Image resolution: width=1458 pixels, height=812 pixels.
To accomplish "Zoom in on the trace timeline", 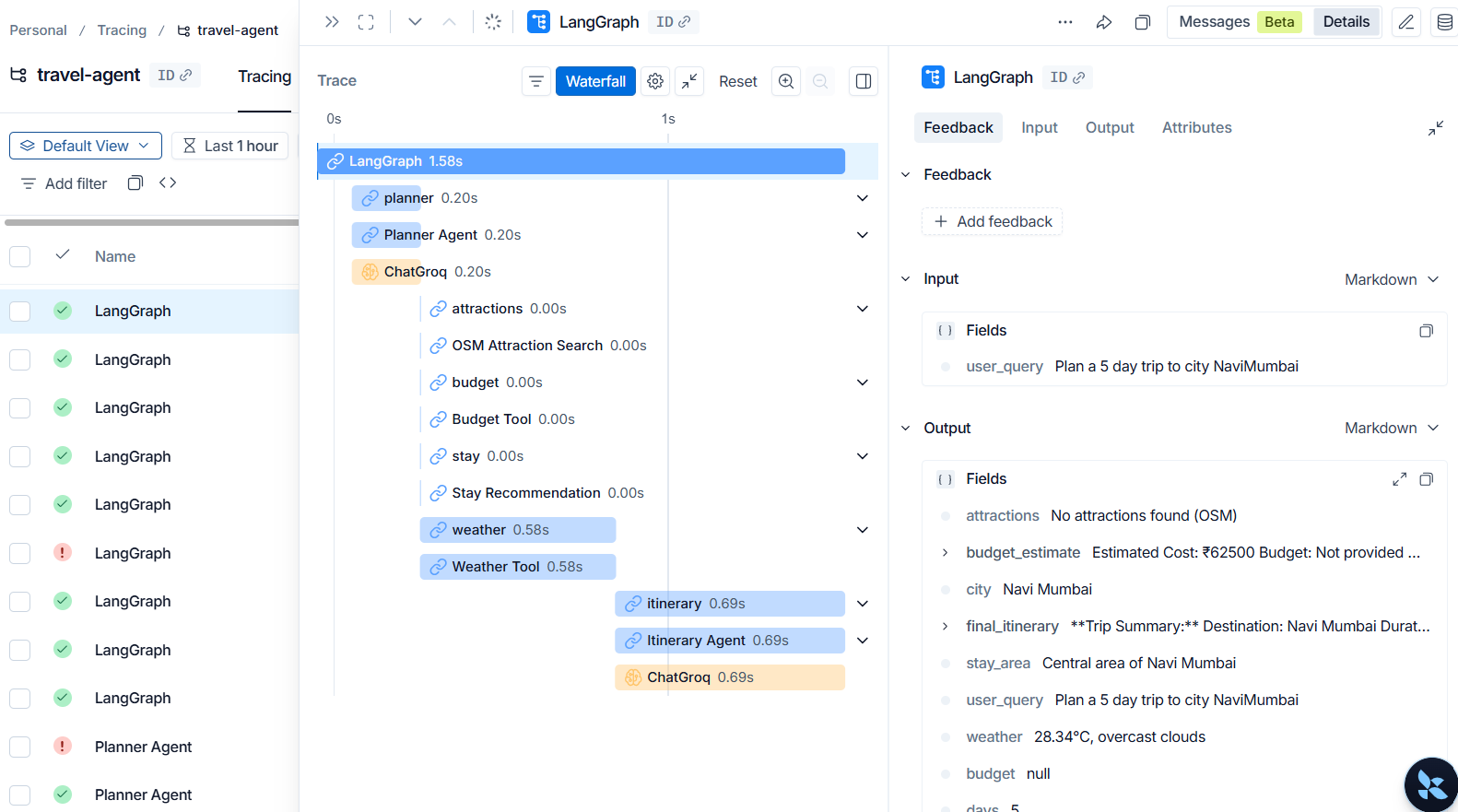I will tap(786, 81).
